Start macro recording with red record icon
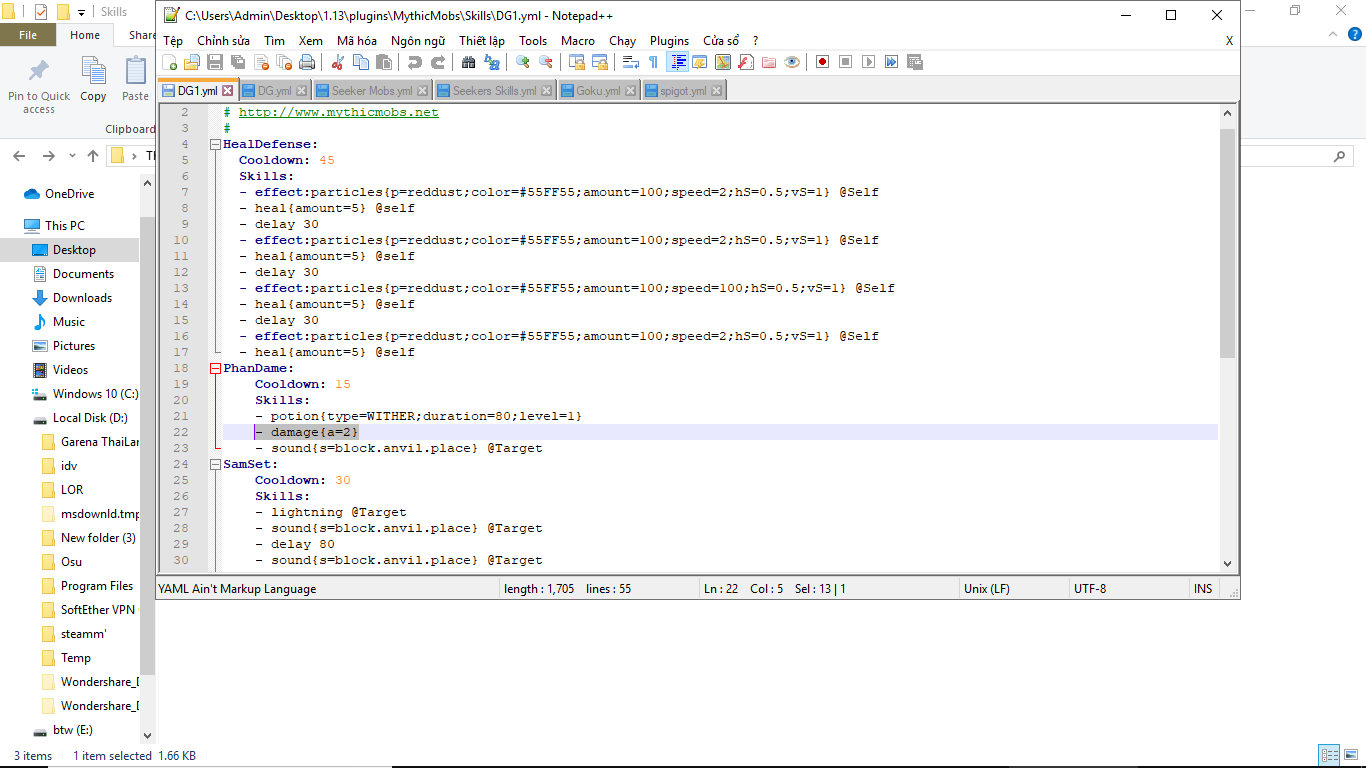The image size is (1366, 768). [822, 62]
